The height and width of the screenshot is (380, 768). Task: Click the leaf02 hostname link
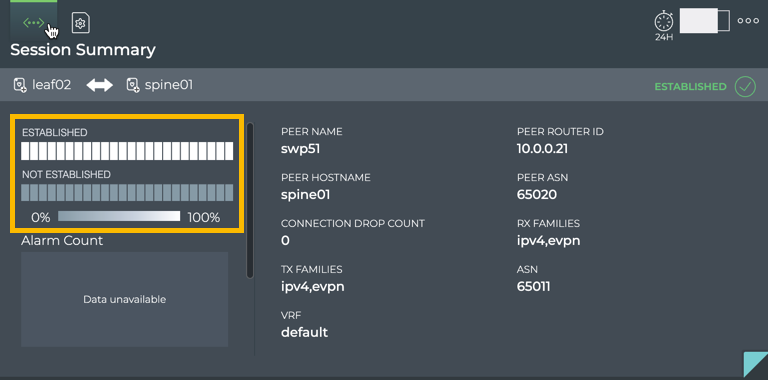pos(51,85)
